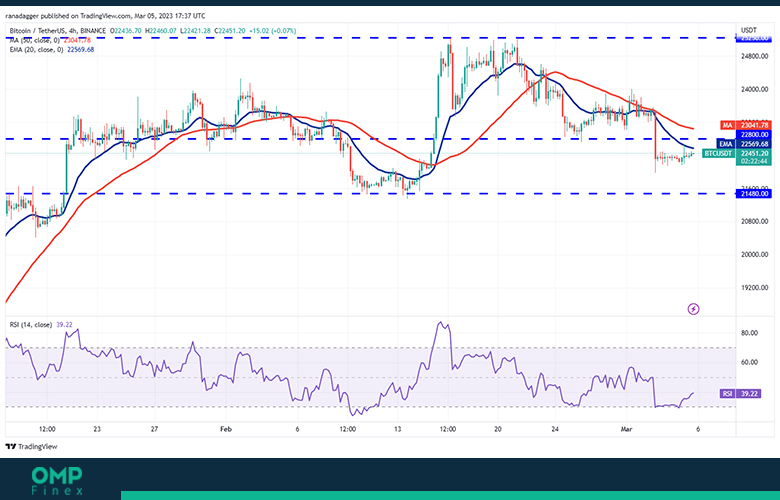Select the 21480.00 horizontal line price label
Viewport: 780px width, 500px height.
(x=754, y=194)
